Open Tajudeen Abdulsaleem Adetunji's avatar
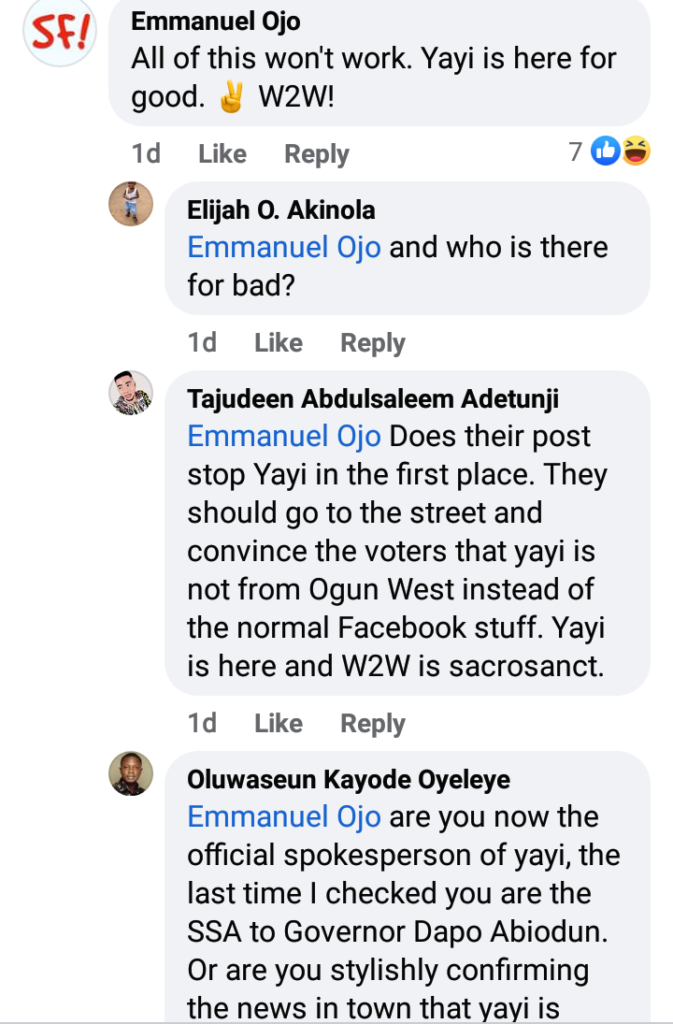Screen dimensions: 673x1024 tap(130, 393)
